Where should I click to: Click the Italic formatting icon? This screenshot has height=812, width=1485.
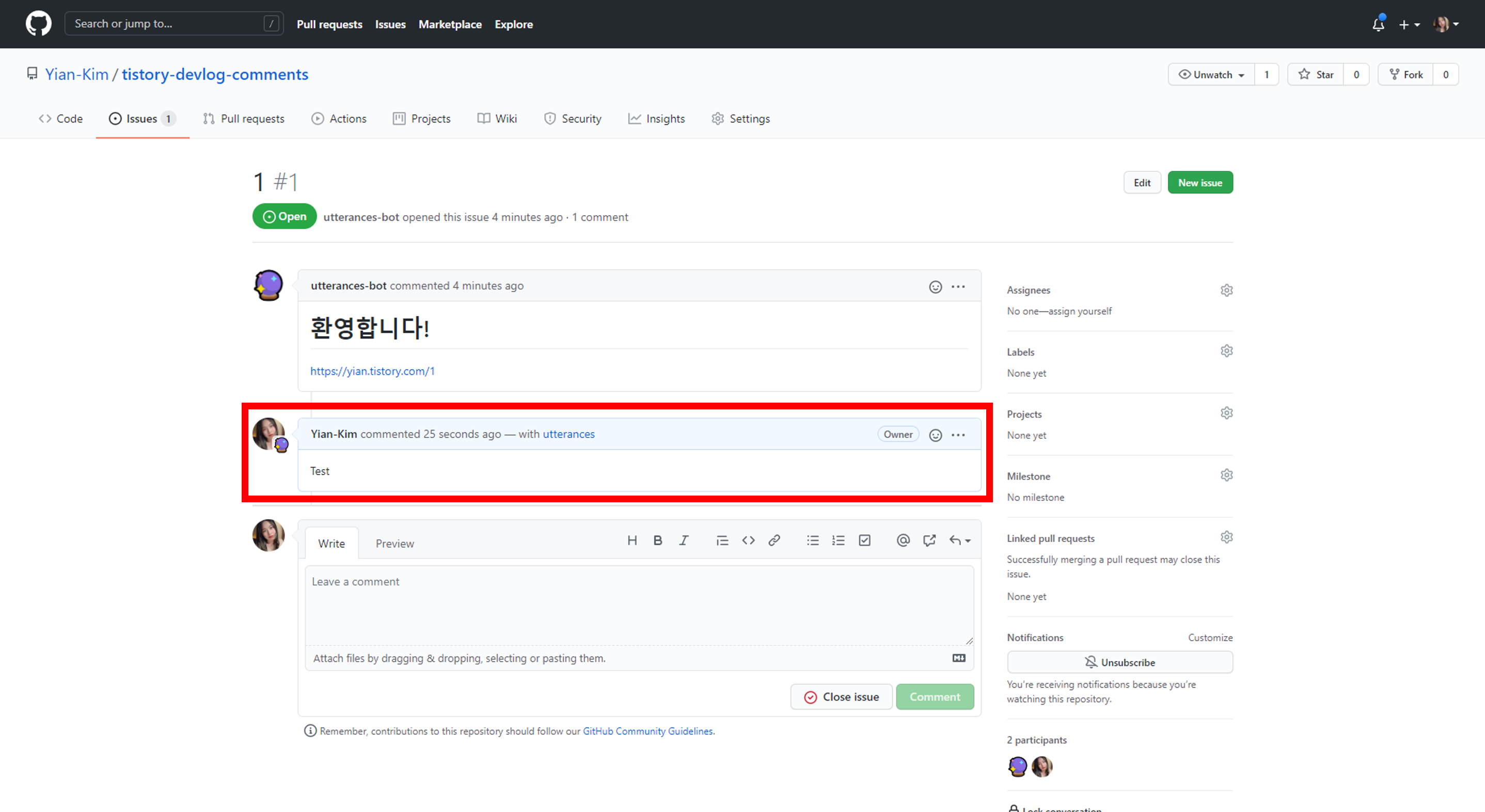684,540
